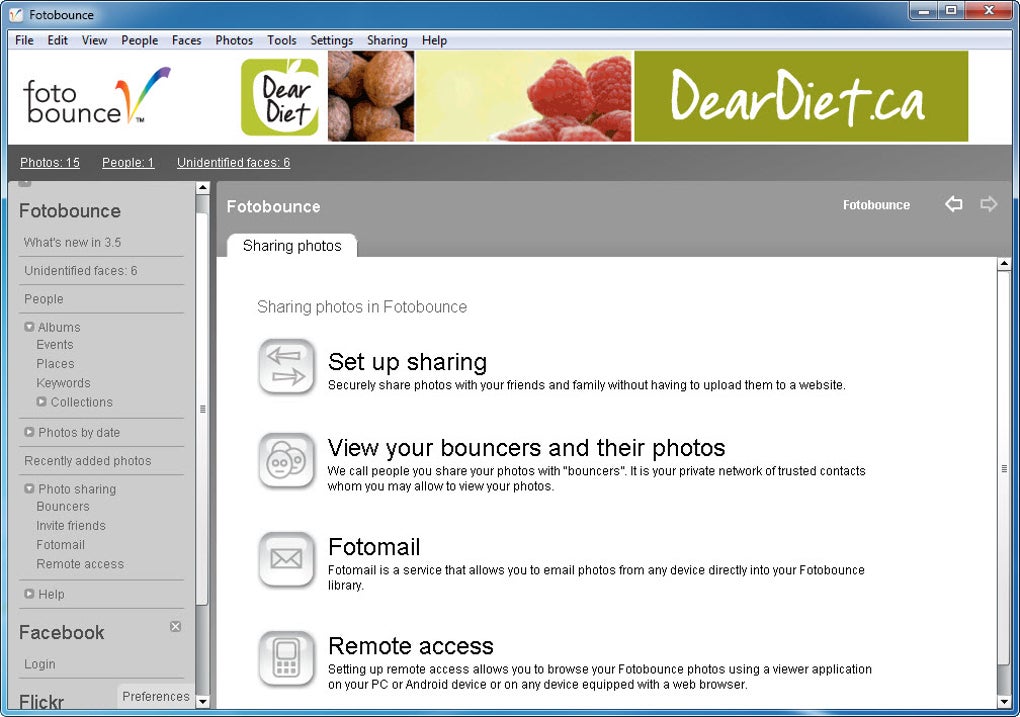Click the Preferences button
Viewport: 1020px width, 717px height.
tap(155, 696)
